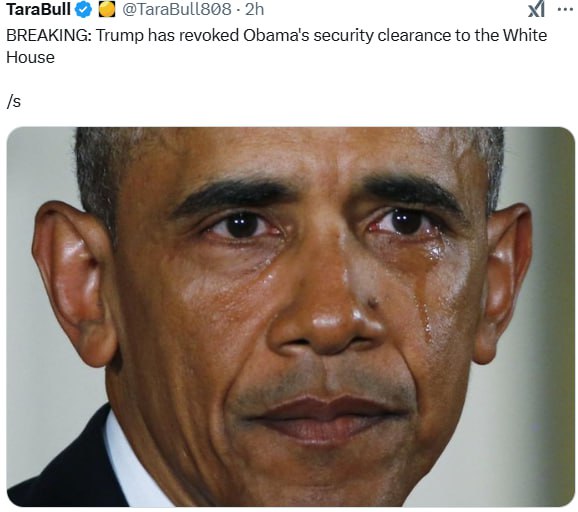The image size is (578, 512).
Task: Click the gold square affiliate badge
Action: tap(107, 9)
